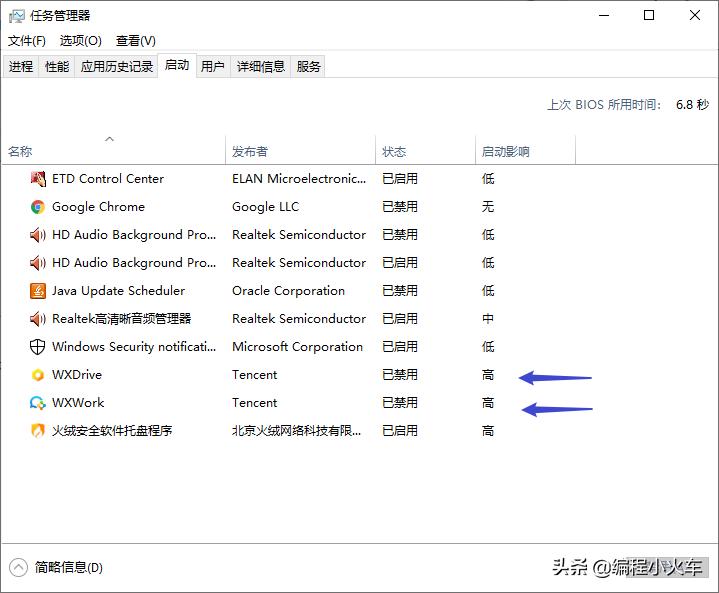Click the WXWork chat icon
Viewport: 719px width, 593px height.
[38, 403]
